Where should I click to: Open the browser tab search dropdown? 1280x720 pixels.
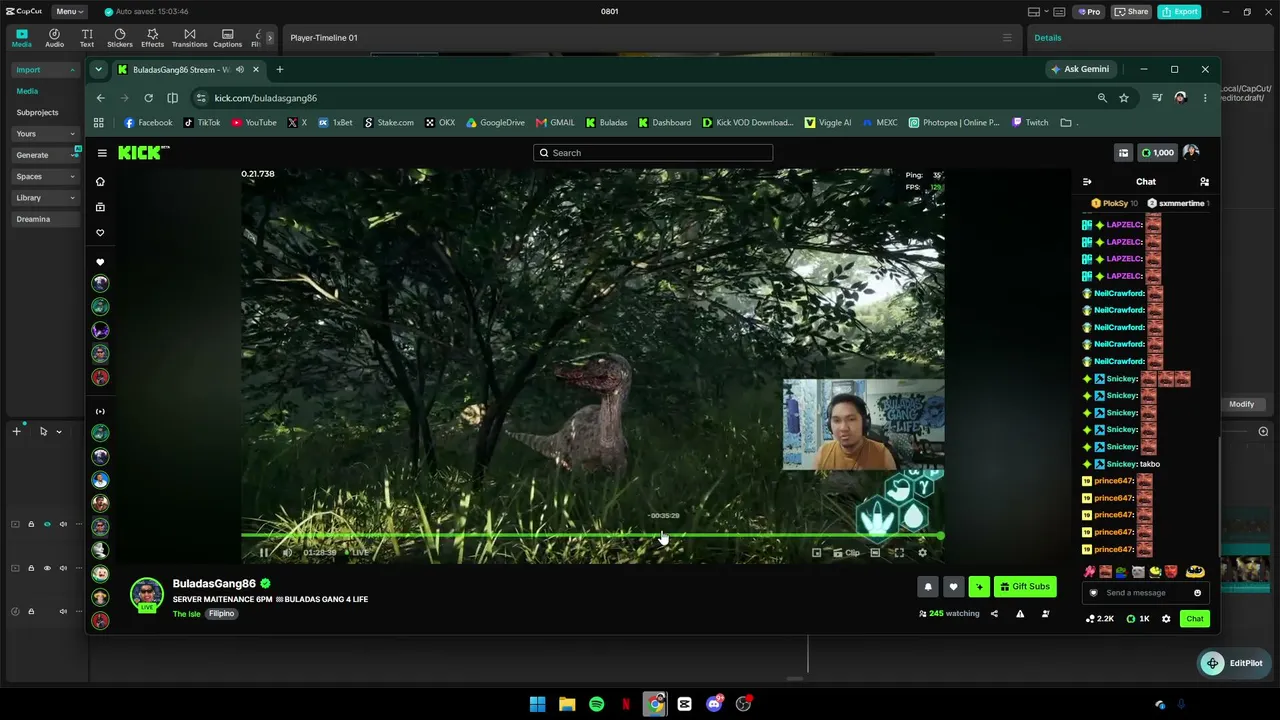[x=98, y=69]
